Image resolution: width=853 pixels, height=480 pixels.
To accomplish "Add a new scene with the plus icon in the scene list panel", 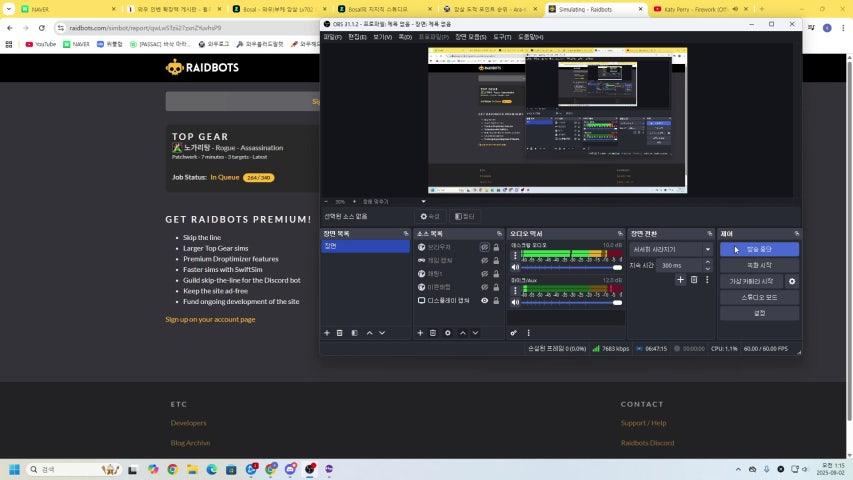I will (327, 333).
